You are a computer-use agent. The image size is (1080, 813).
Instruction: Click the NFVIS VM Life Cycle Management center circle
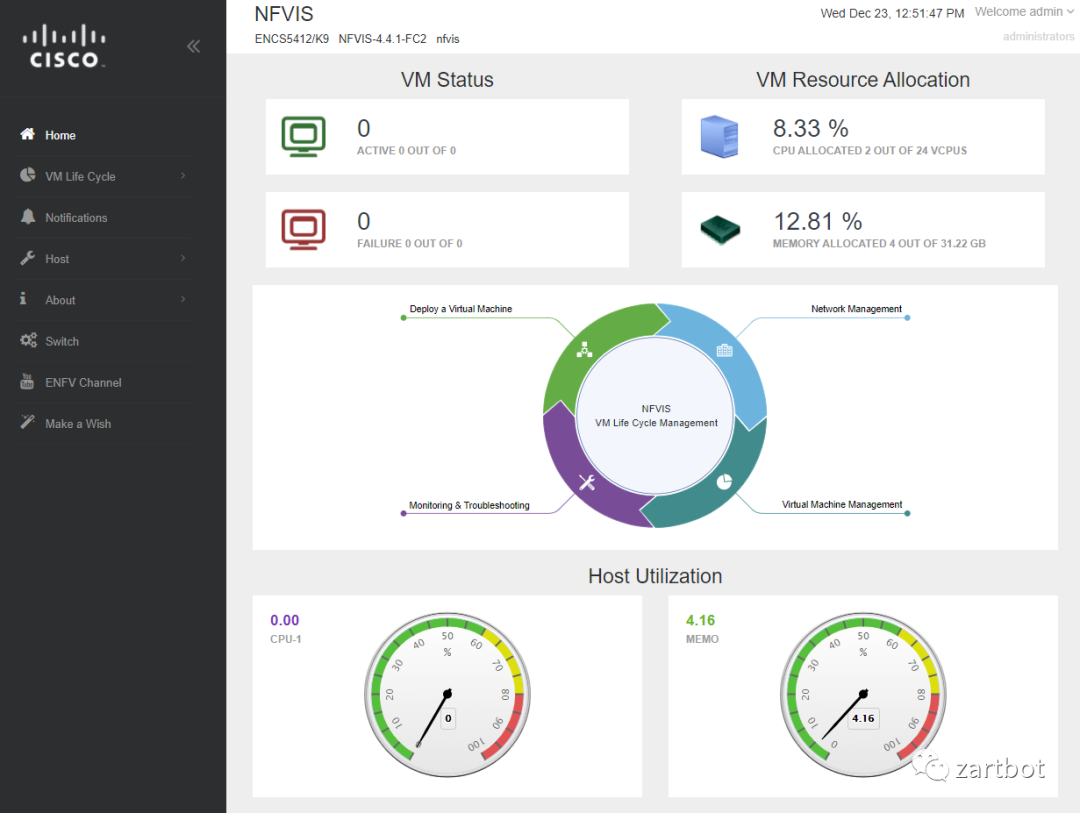(x=655, y=415)
